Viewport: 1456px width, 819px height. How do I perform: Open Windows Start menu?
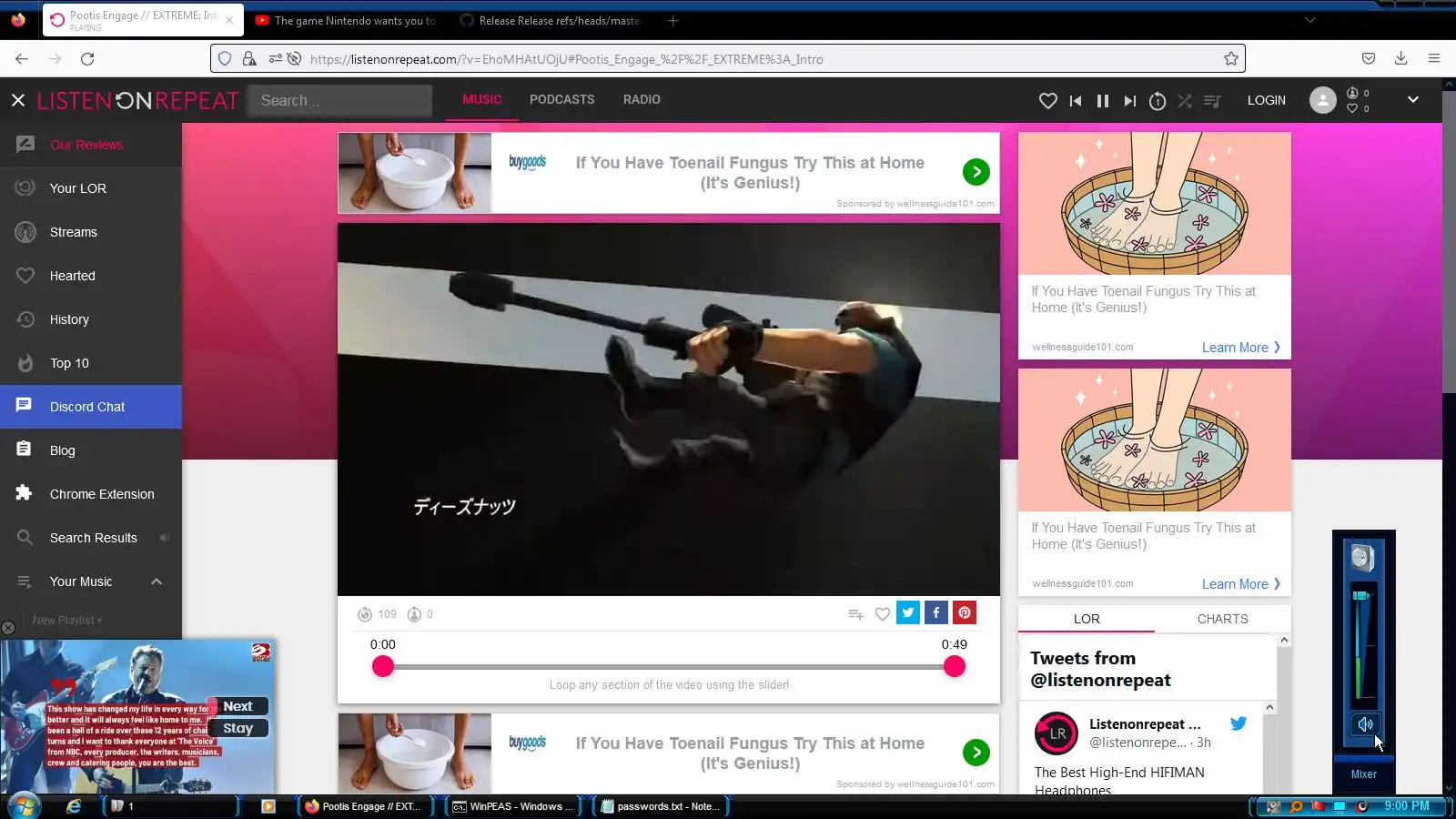pos(23,806)
